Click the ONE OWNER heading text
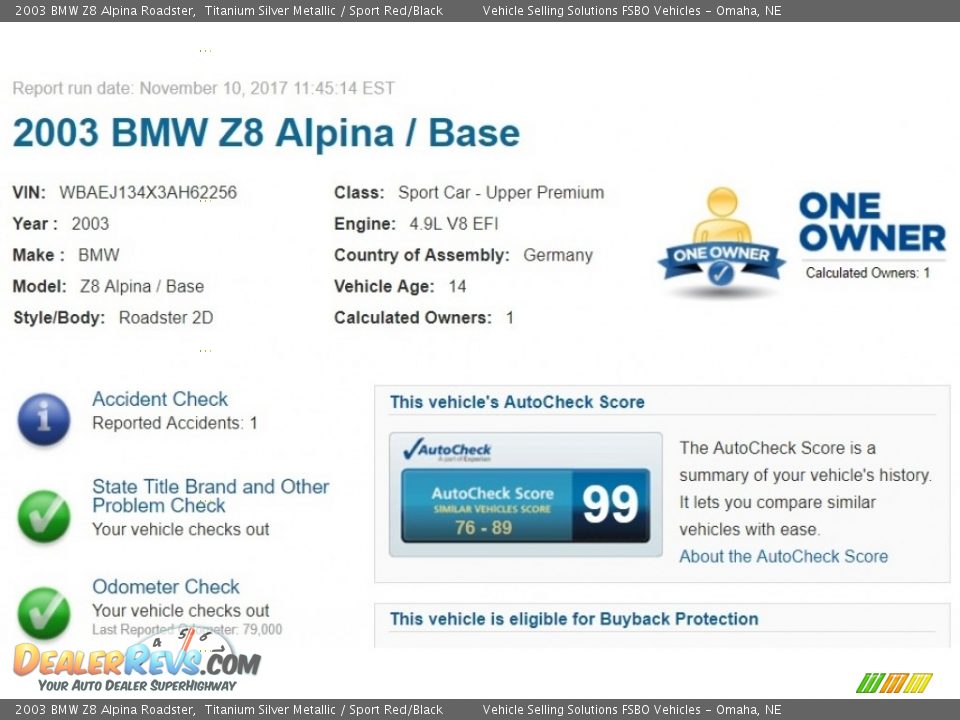Screen dimensions: 960x720 point(872,222)
